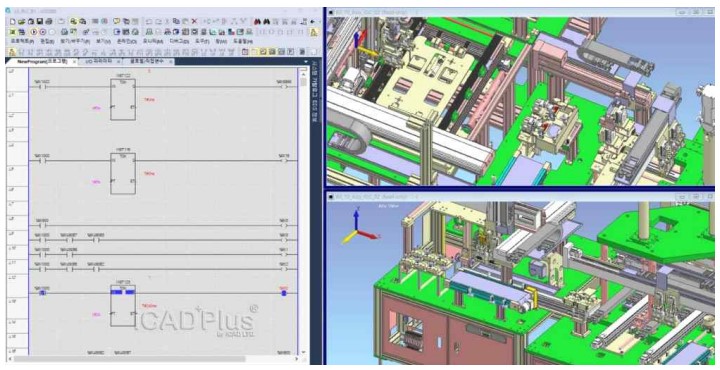The height and width of the screenshot is (370, 720).
Task: Delete selection with the red X icon
Action: click(x=194, y=21)
